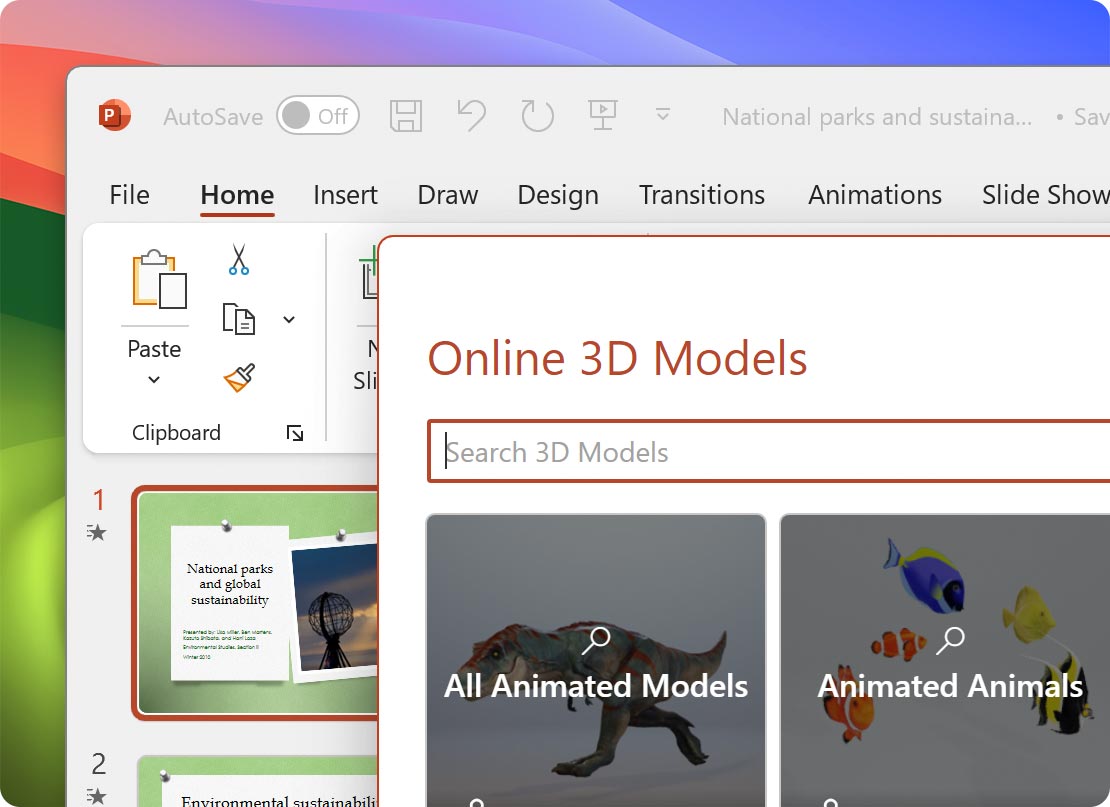This screenshot has width=1110, height=807.
Task: Click the Redo arrow icon
Action: coord(537,116)
